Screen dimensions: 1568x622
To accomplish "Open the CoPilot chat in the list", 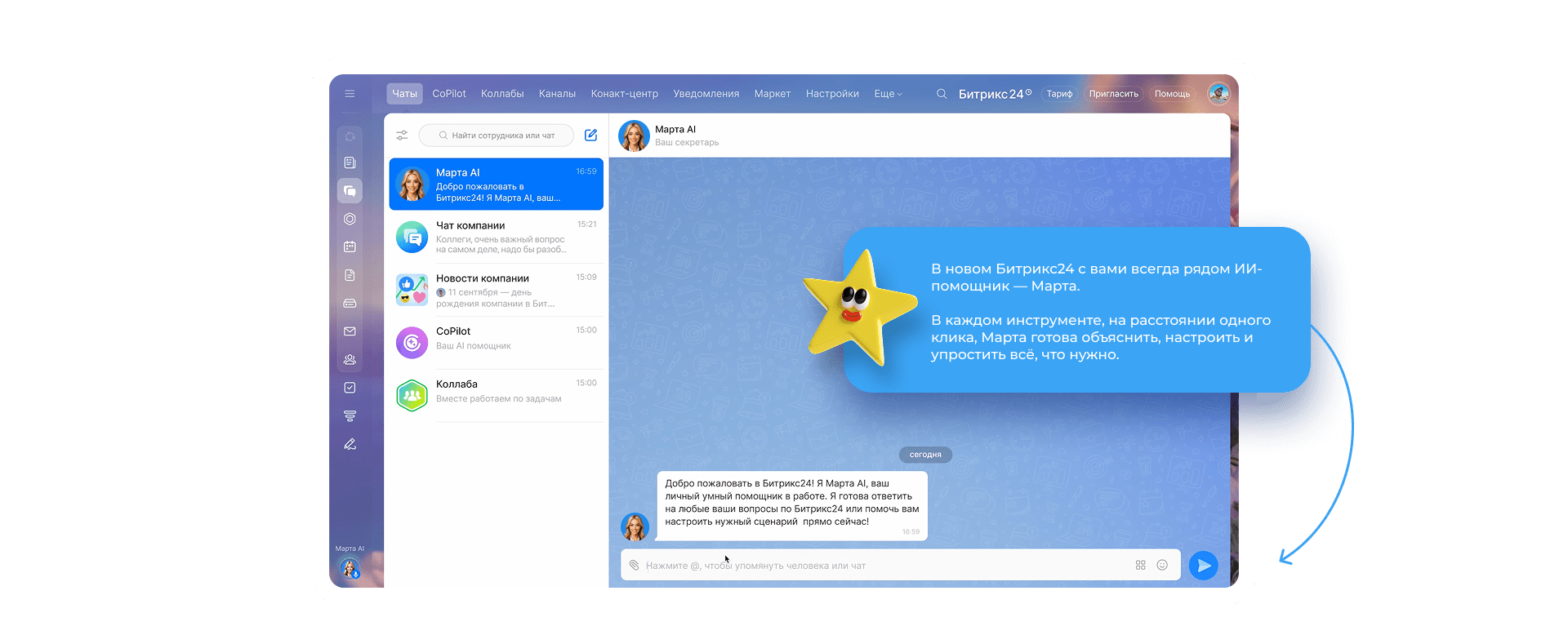I will point(497,343).
